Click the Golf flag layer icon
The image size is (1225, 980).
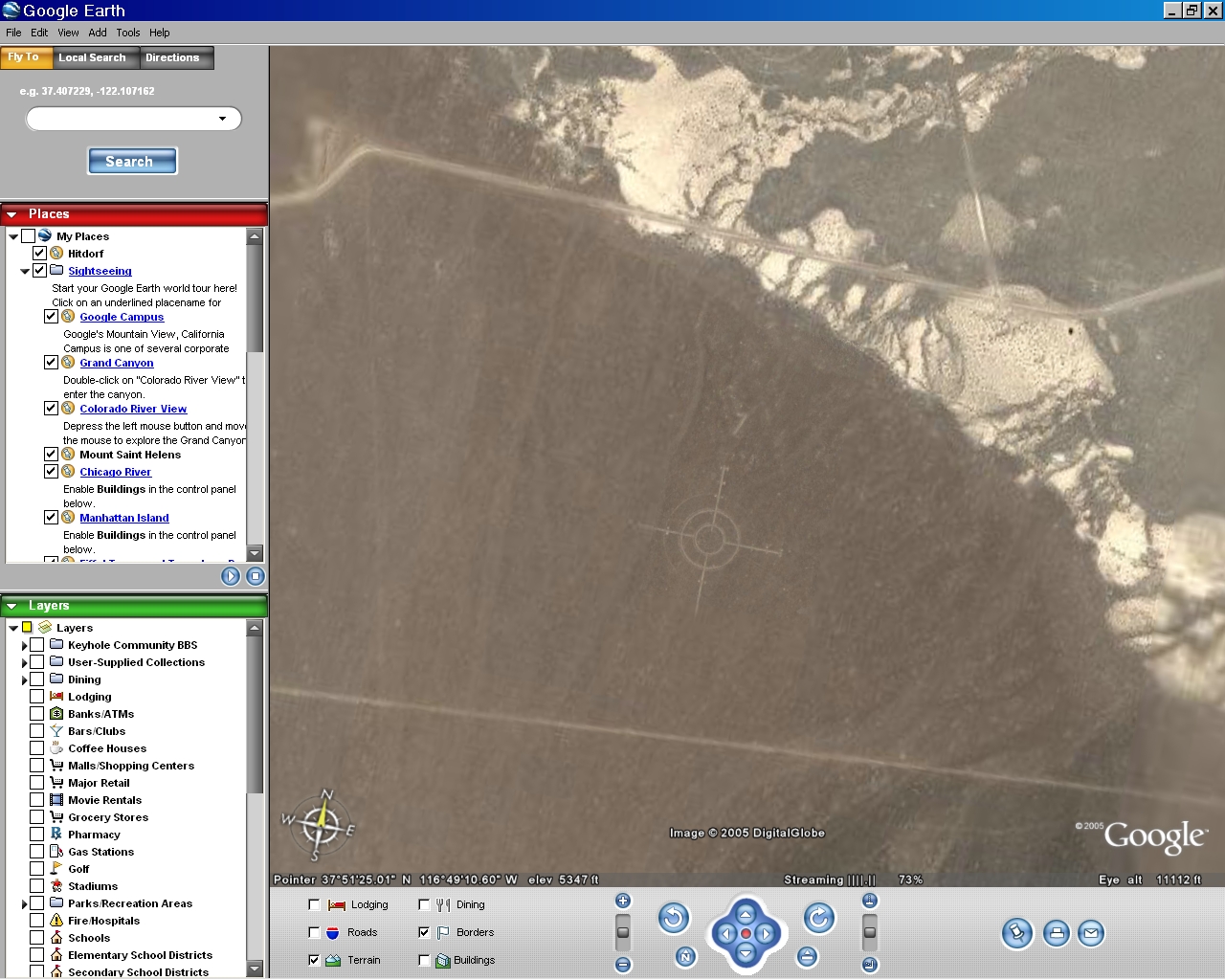point(56,869)
